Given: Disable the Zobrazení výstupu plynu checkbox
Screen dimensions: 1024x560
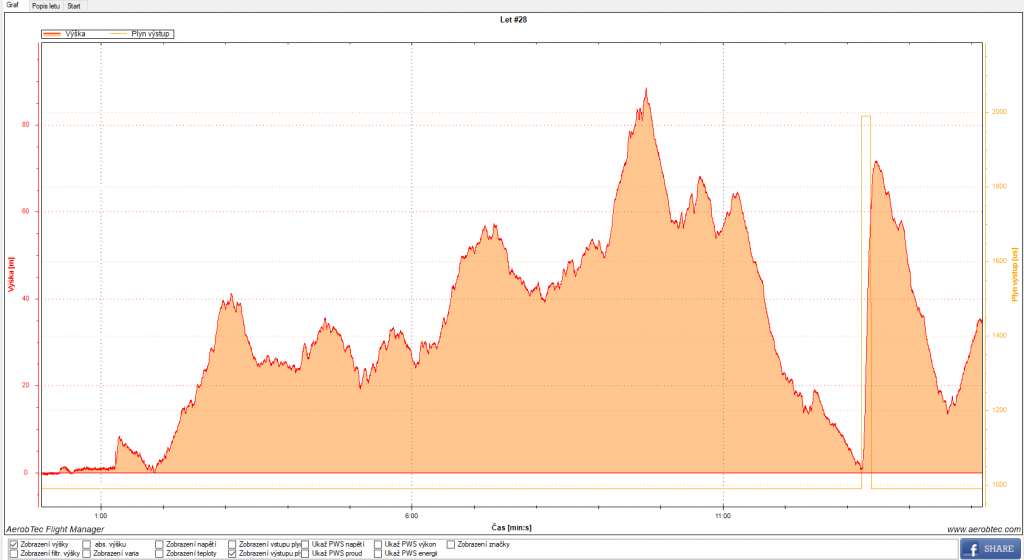Looking at the screenshot, I should point(233,553).
